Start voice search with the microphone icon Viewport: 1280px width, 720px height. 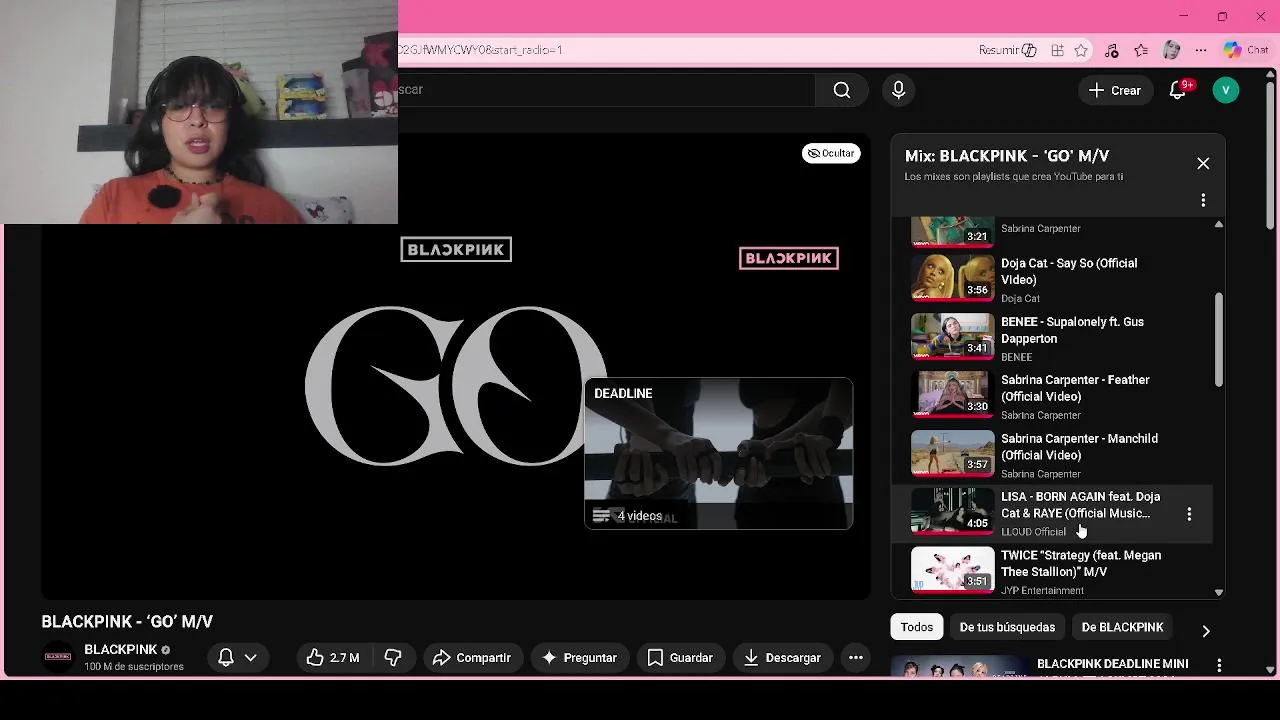[x=898, y=90]
